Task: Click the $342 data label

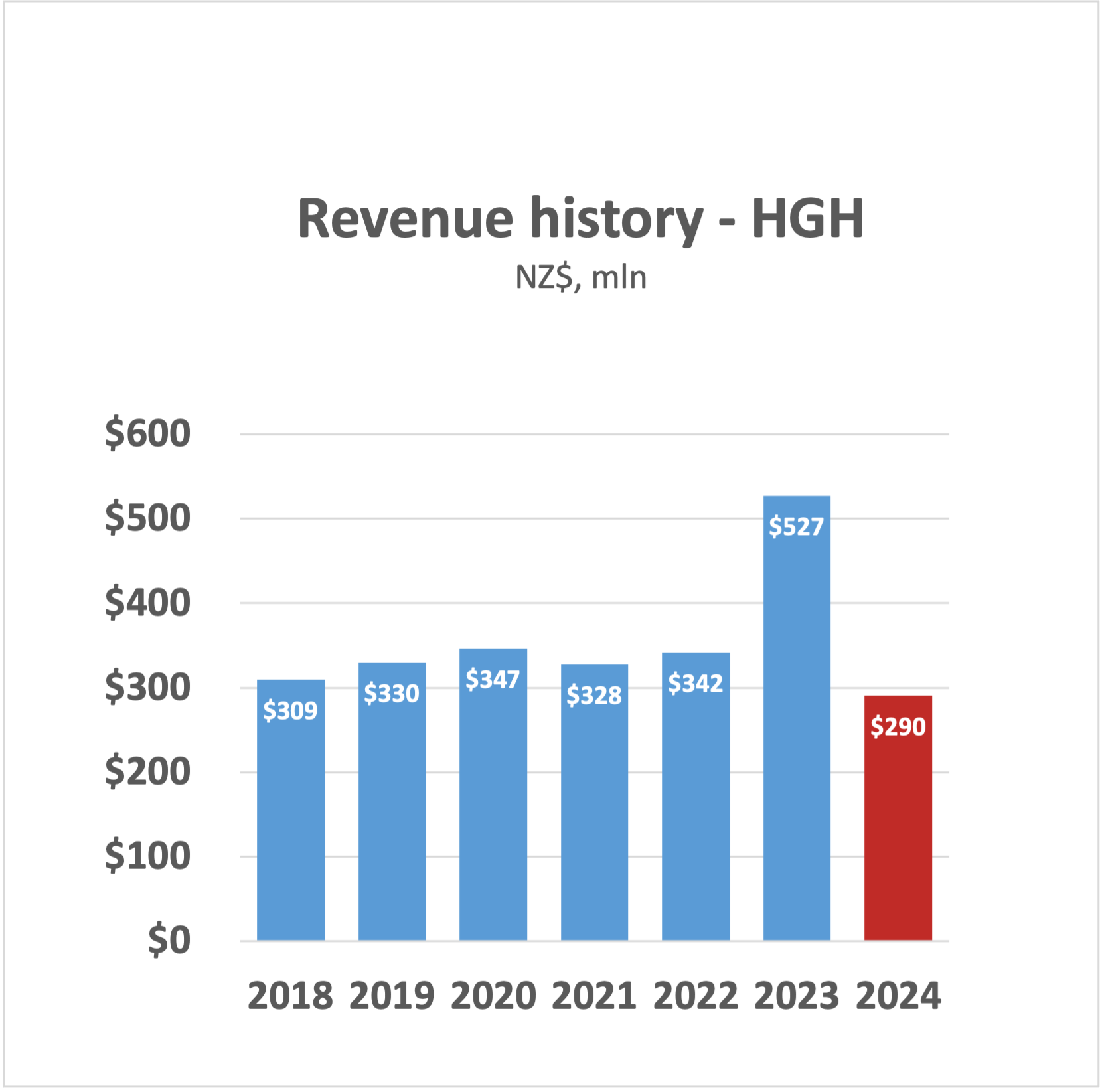Action: click(x=695, y=683)
